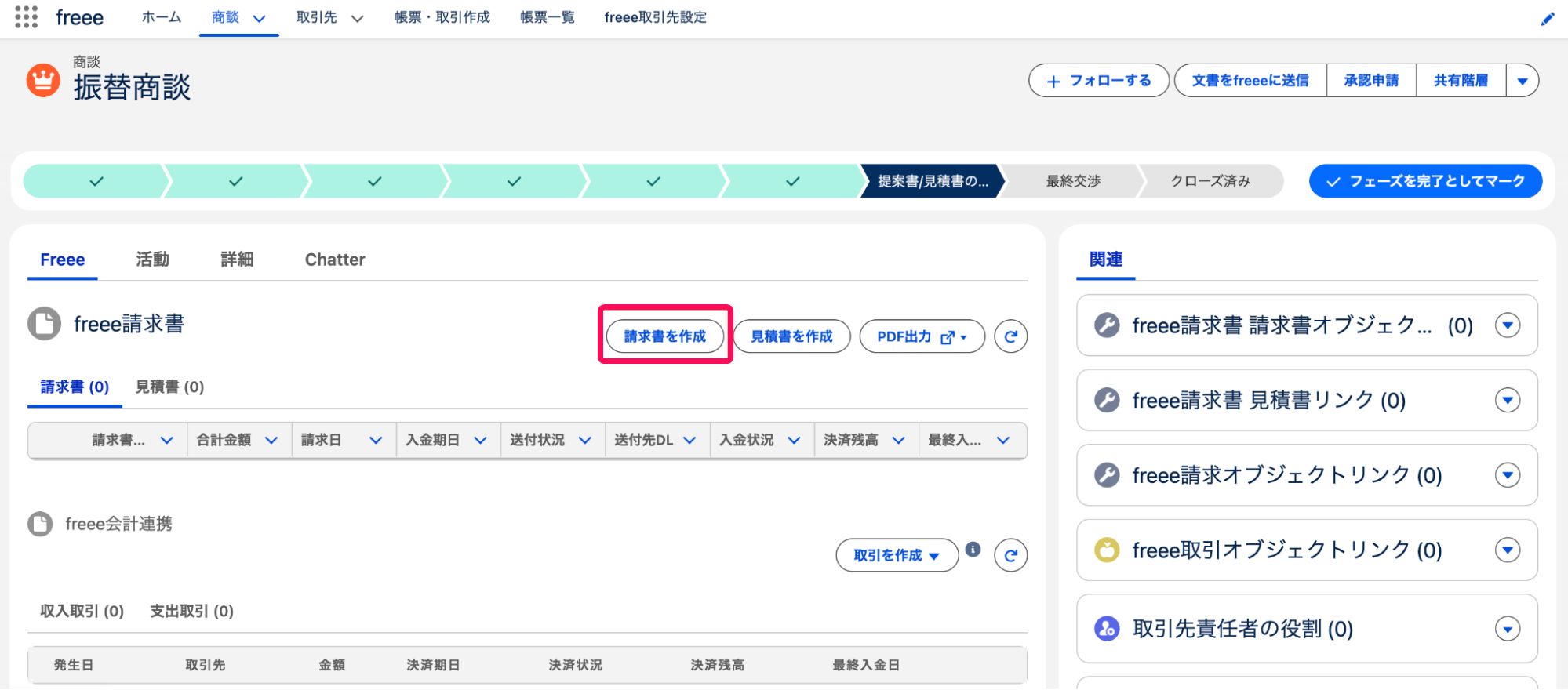Click the 共有階層 button

[1461, 80]
